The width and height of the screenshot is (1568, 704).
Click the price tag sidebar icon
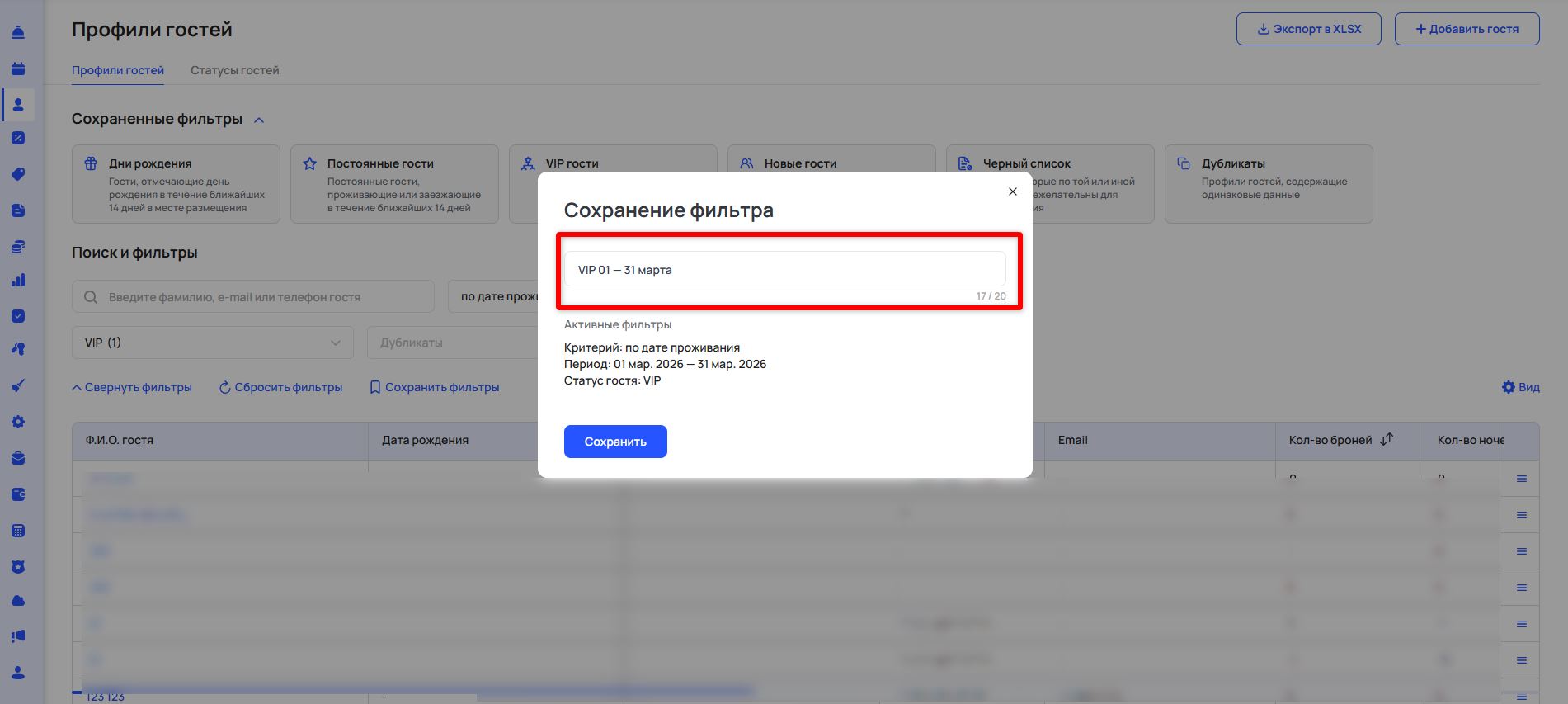click(x=18, y=174)
